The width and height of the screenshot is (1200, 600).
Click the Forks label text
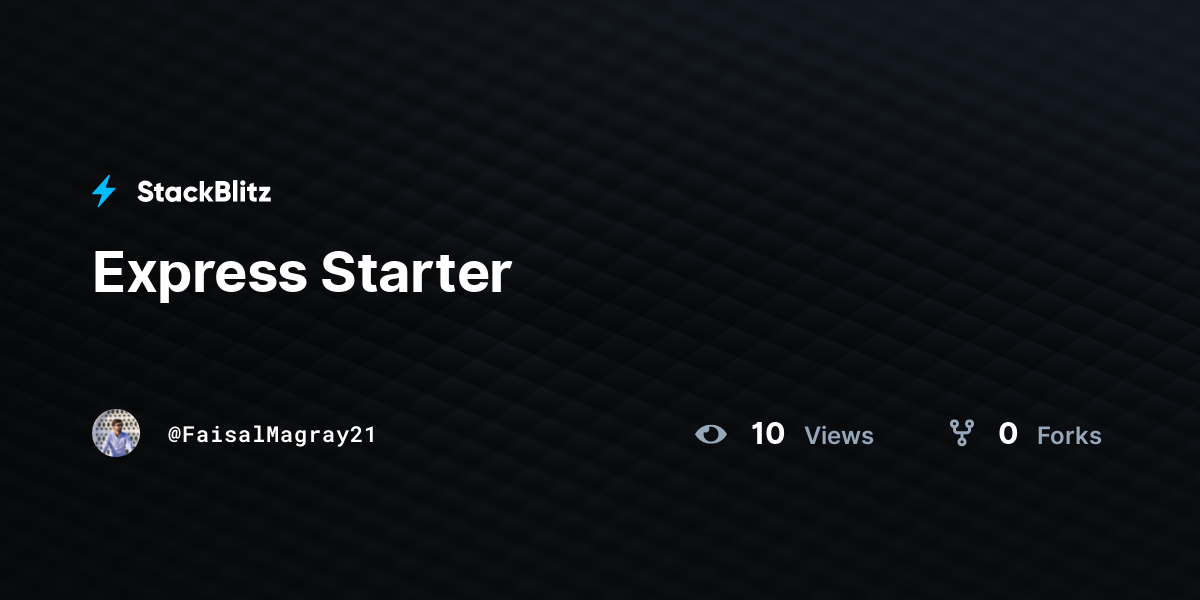click(1069, 435)
